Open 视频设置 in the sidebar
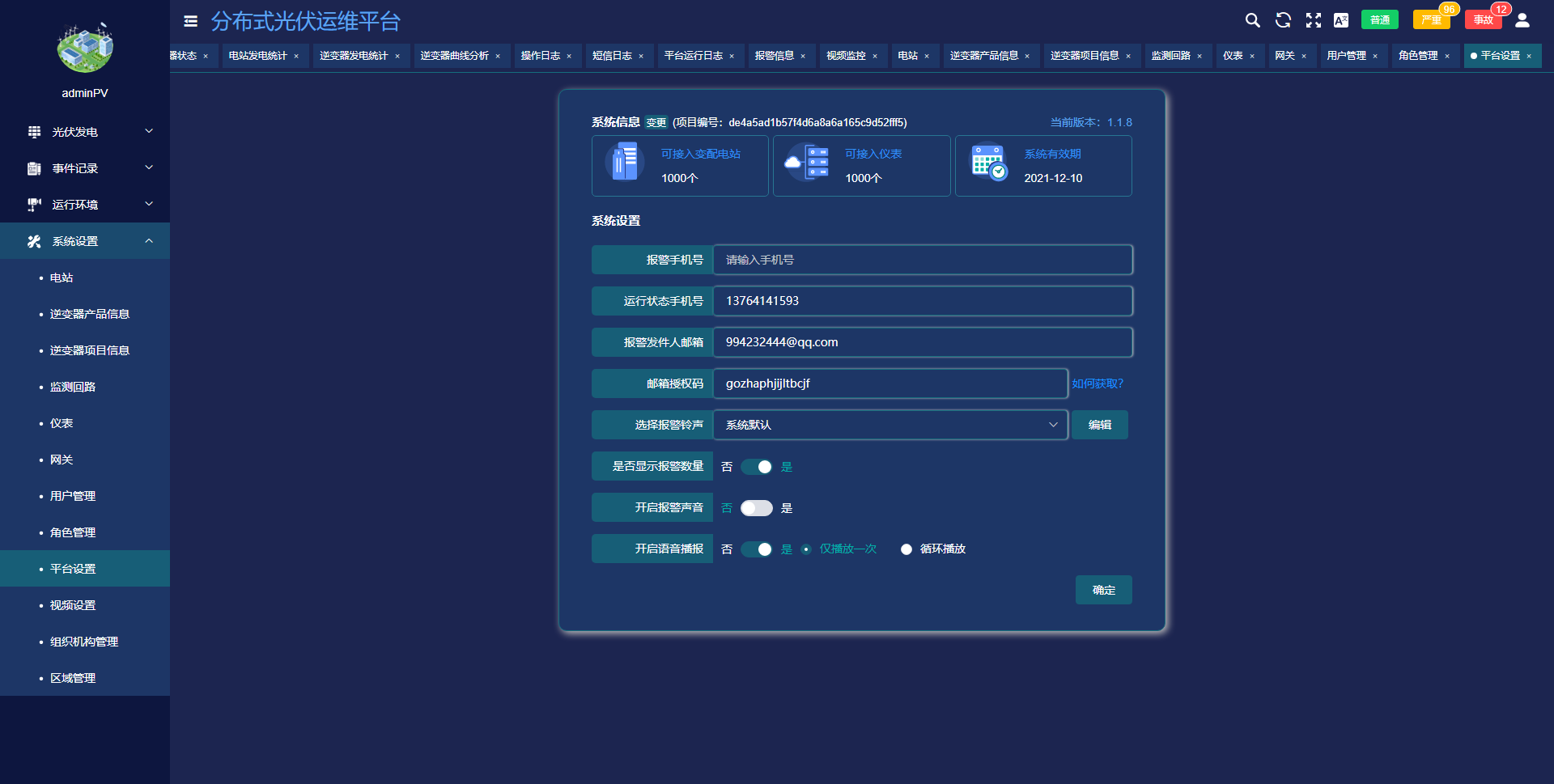Viewport: 1554px width, 784px height. click(73, 605)
